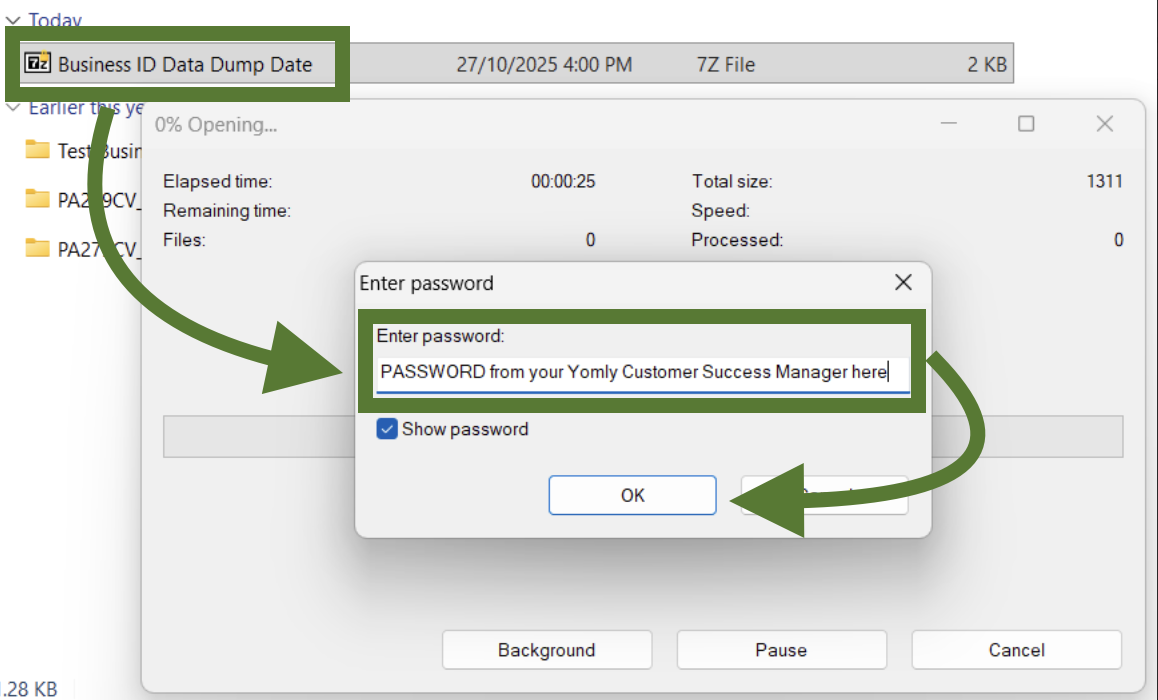The image size is (1158, 700).
Task: Collapse the Today file group
Action: coord(13,20)
